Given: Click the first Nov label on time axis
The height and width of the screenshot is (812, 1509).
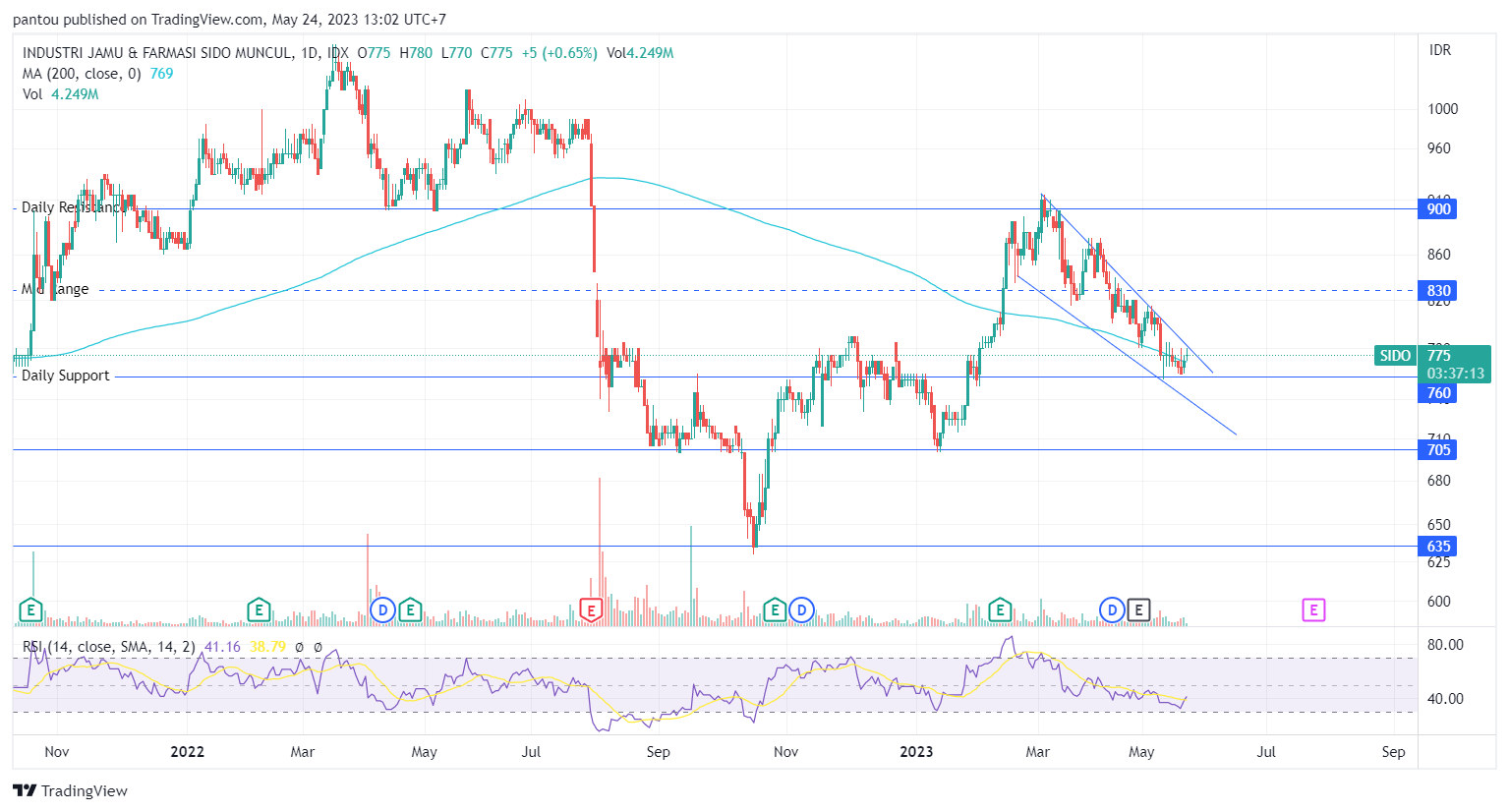Looking at the screenshot, I should [x=57, y=752].
